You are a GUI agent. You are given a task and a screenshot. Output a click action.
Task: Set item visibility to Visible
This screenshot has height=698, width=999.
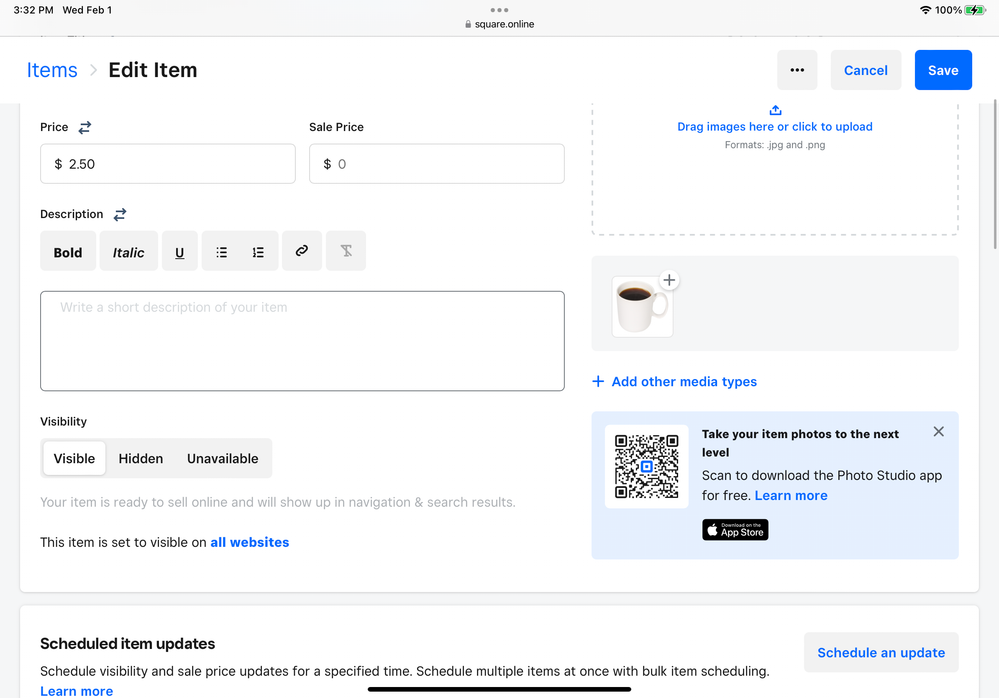tap(74, 458)
